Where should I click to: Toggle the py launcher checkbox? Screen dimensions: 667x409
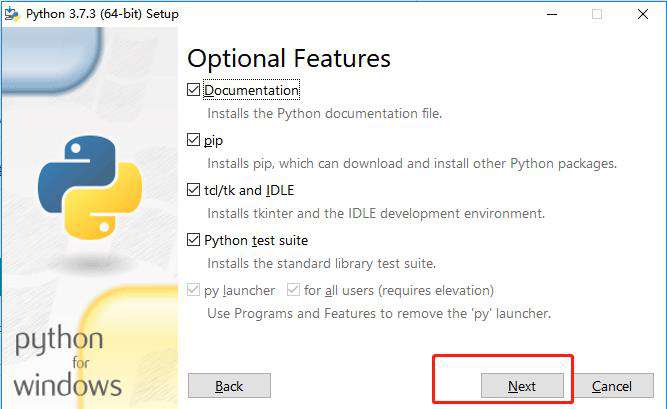point(193,290)
